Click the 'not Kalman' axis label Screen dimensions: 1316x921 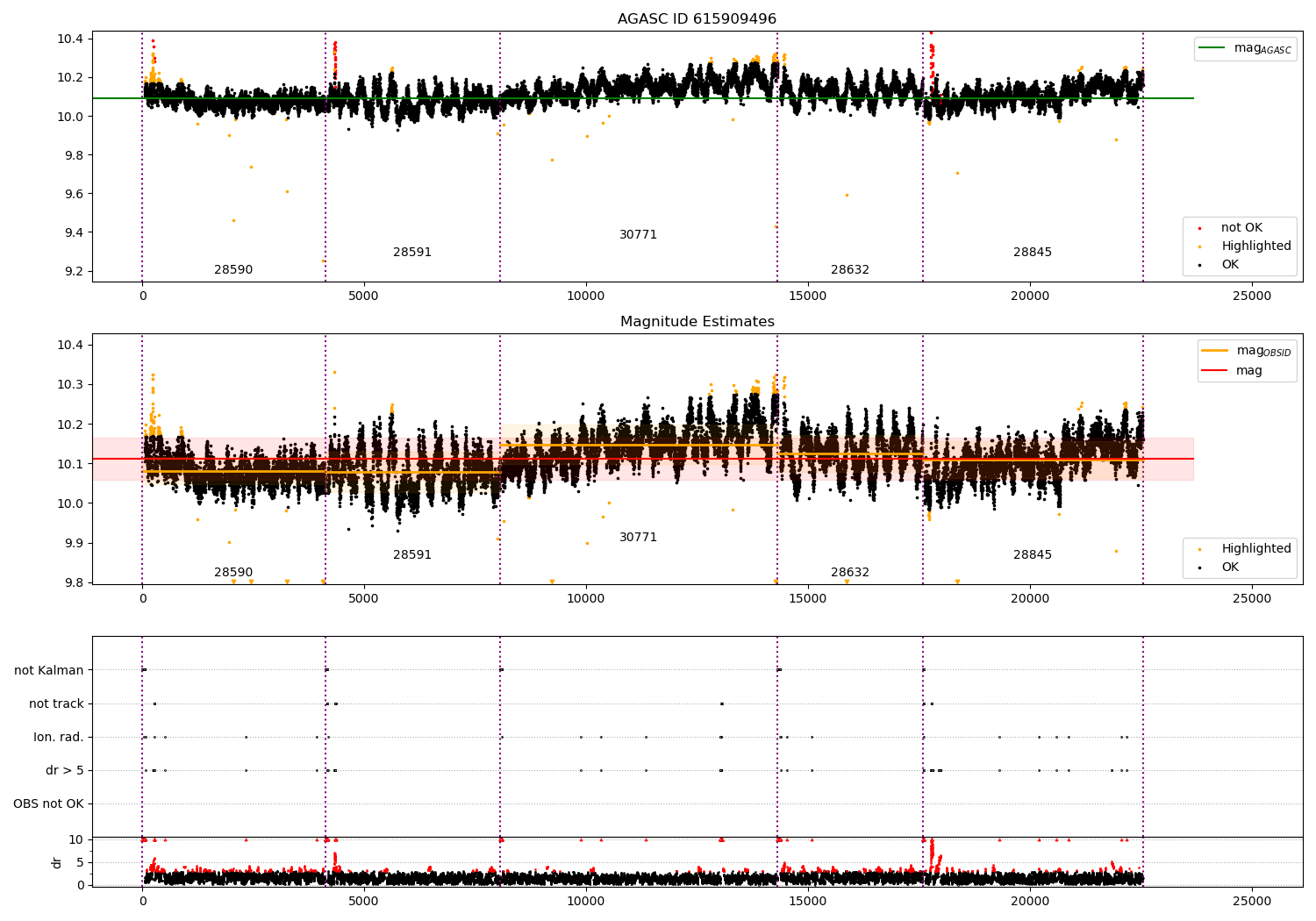pyautogui.click(x=49, y=670)
